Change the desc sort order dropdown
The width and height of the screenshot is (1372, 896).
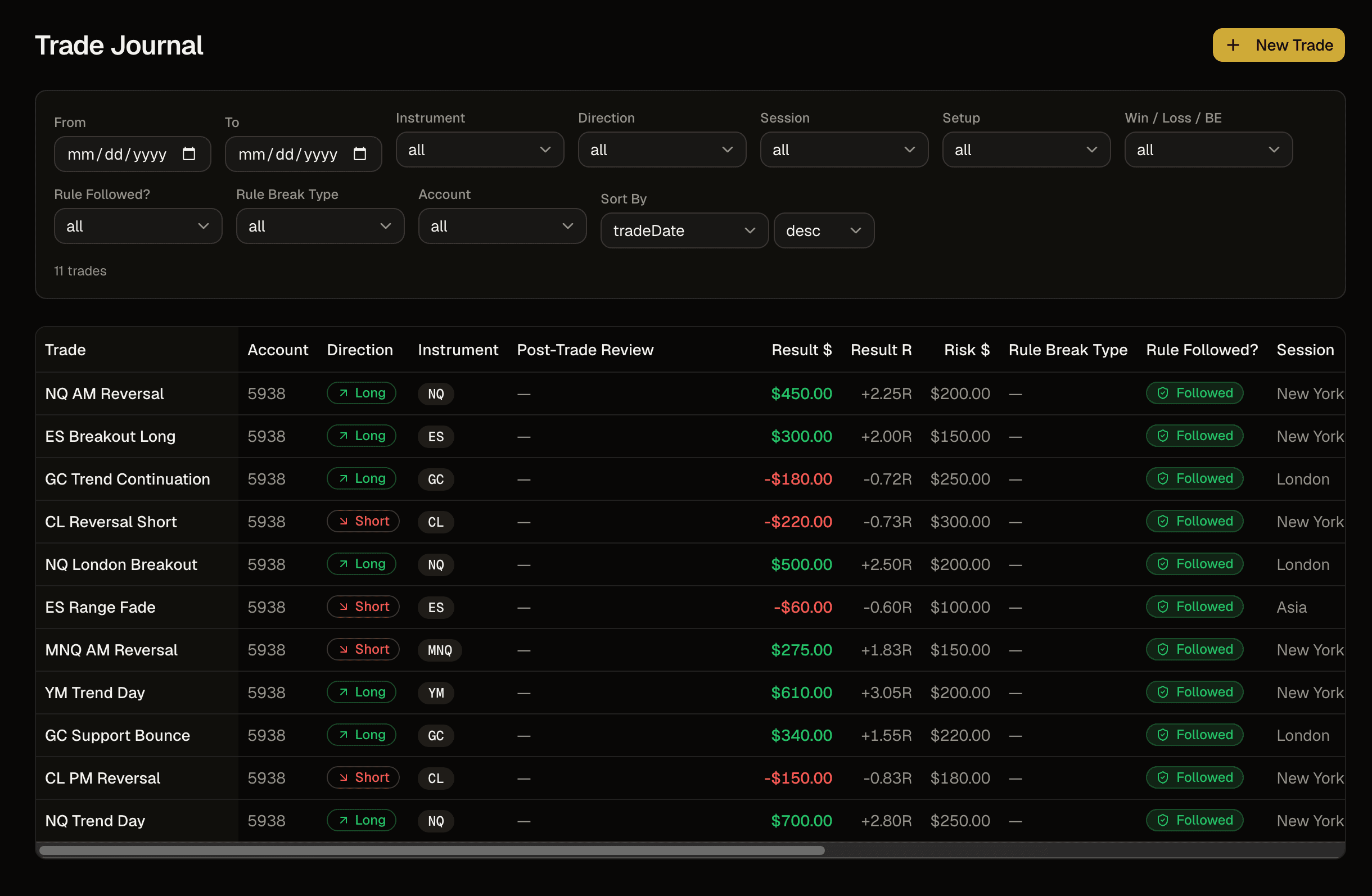click(824, 231)
